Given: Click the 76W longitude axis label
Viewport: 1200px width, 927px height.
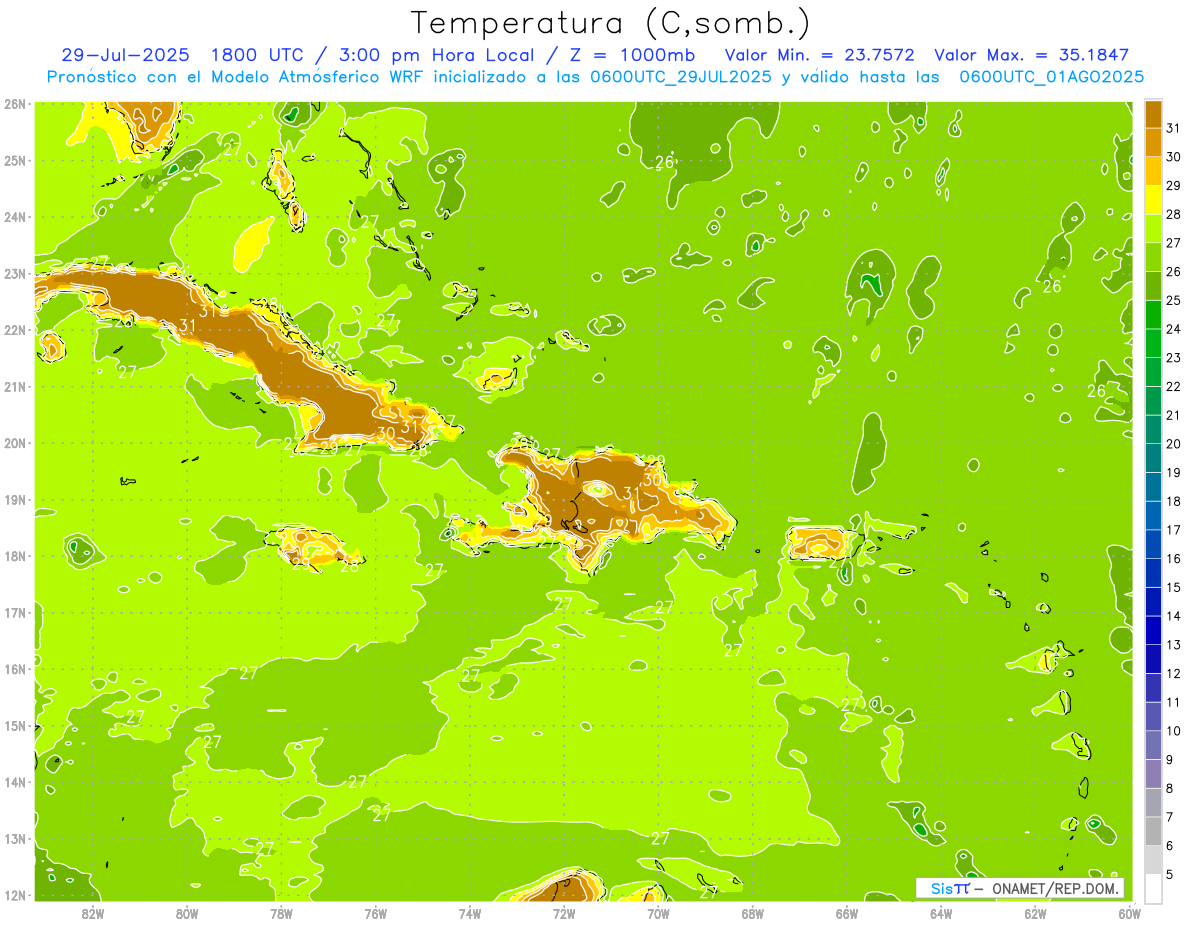Looking at the screenshot, I should pyautogui.click(x=375, y=913).
